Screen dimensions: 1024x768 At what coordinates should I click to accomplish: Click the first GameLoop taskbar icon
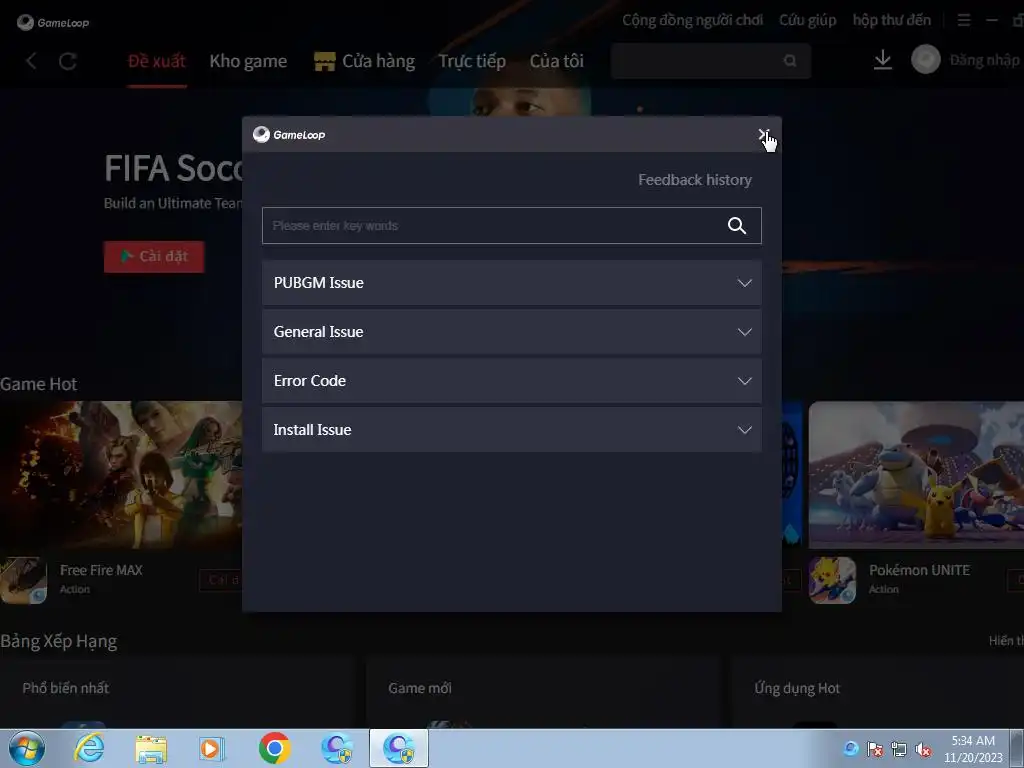[x=337, y=748]
